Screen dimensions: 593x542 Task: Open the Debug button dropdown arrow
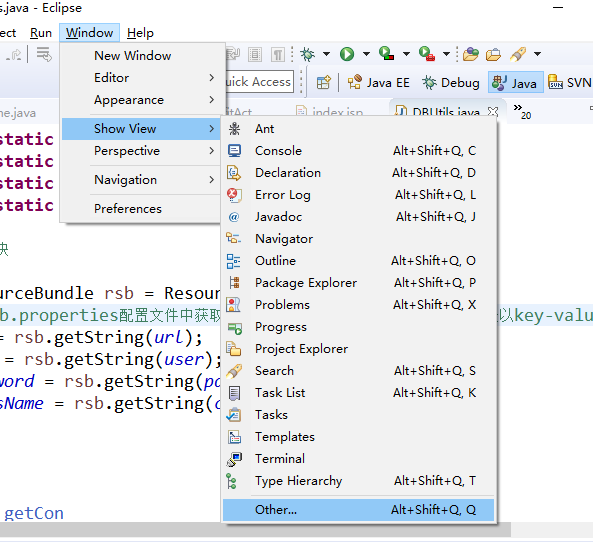point(326,54)
